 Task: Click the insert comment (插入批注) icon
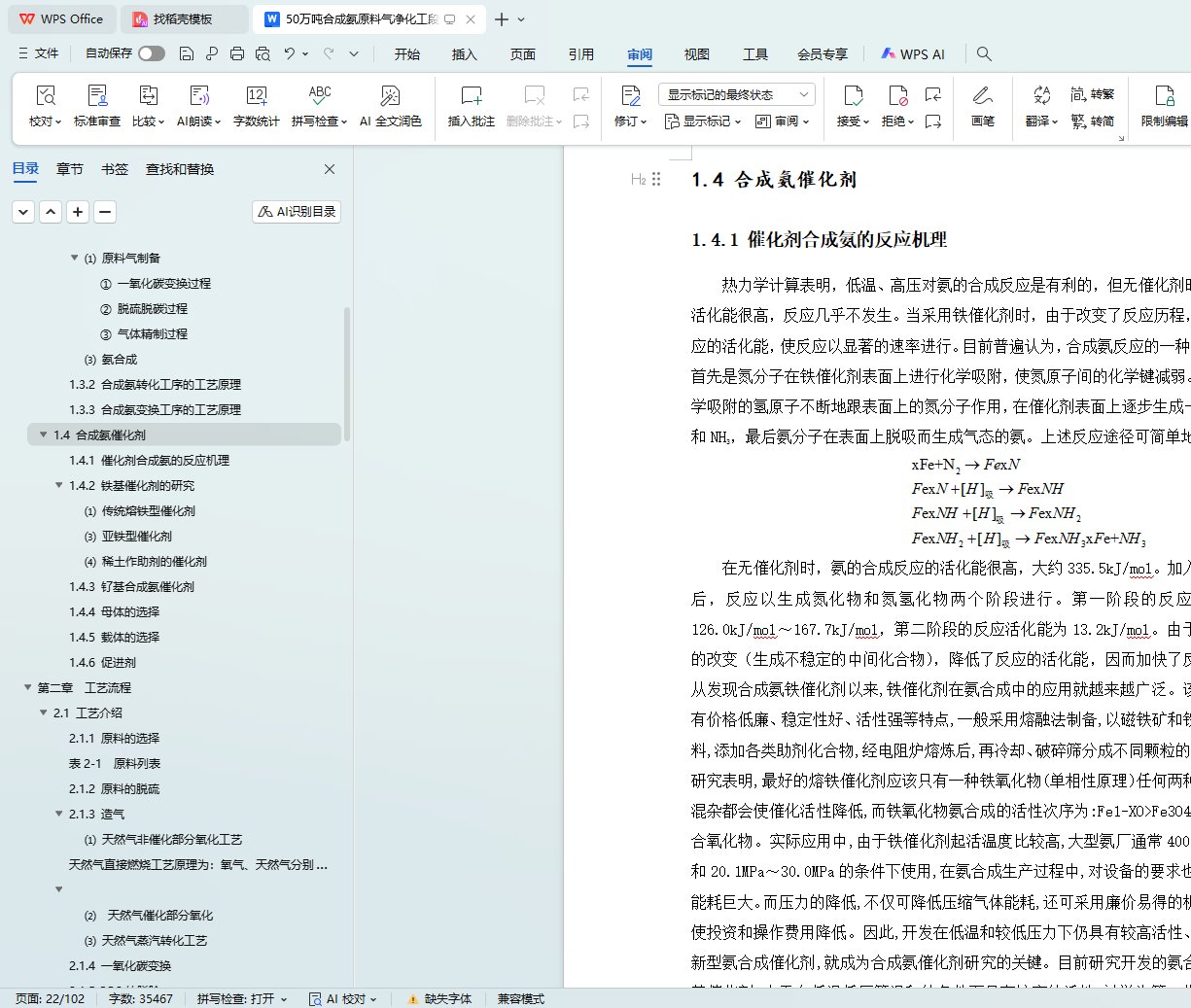[471, 96]
